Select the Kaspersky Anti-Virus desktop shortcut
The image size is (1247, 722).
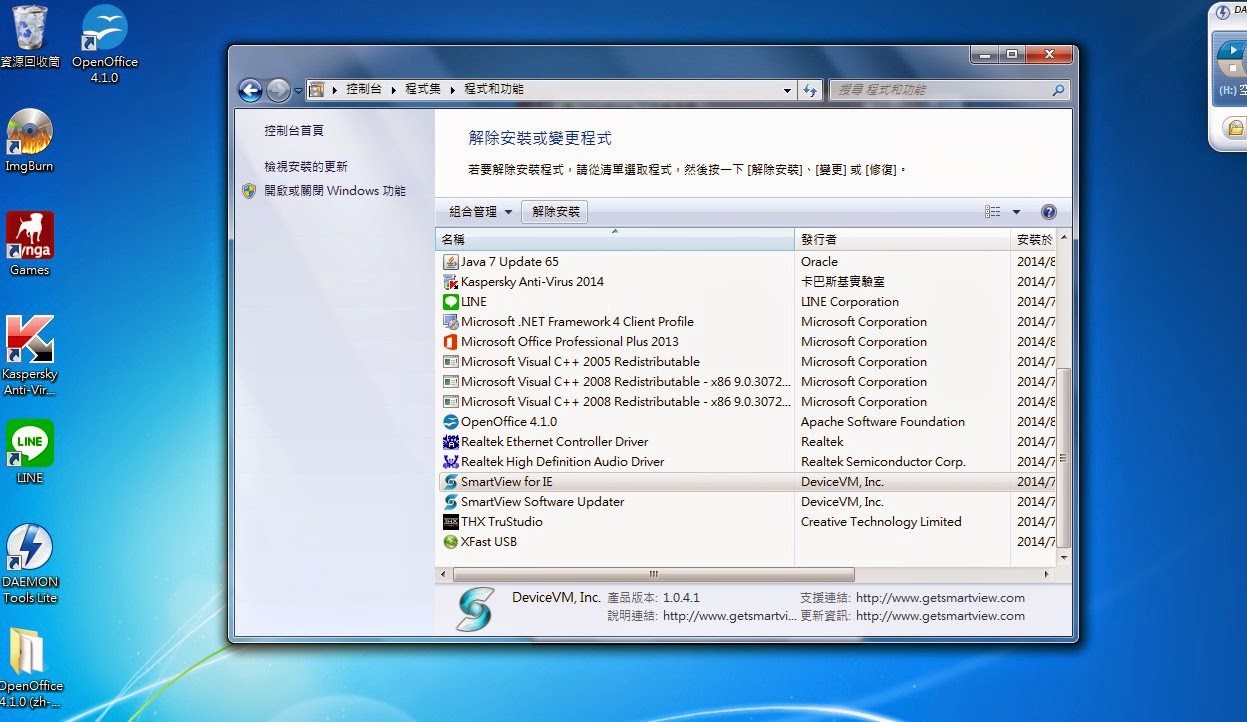[x=29, y=356]
